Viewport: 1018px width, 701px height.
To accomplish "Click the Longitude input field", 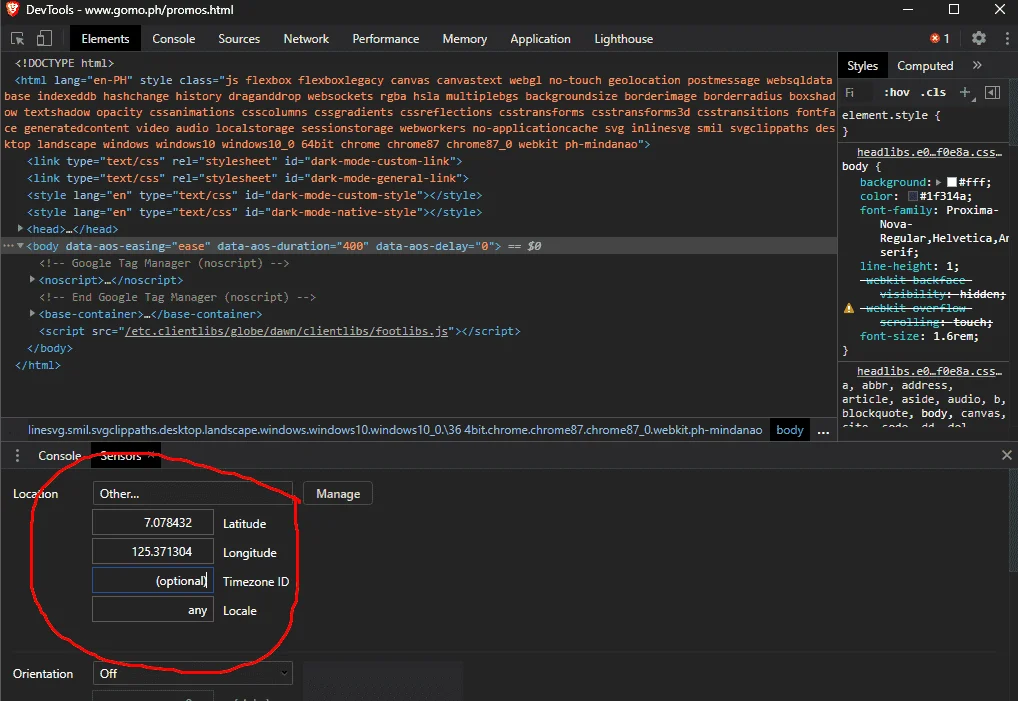I will pos(153,552).
